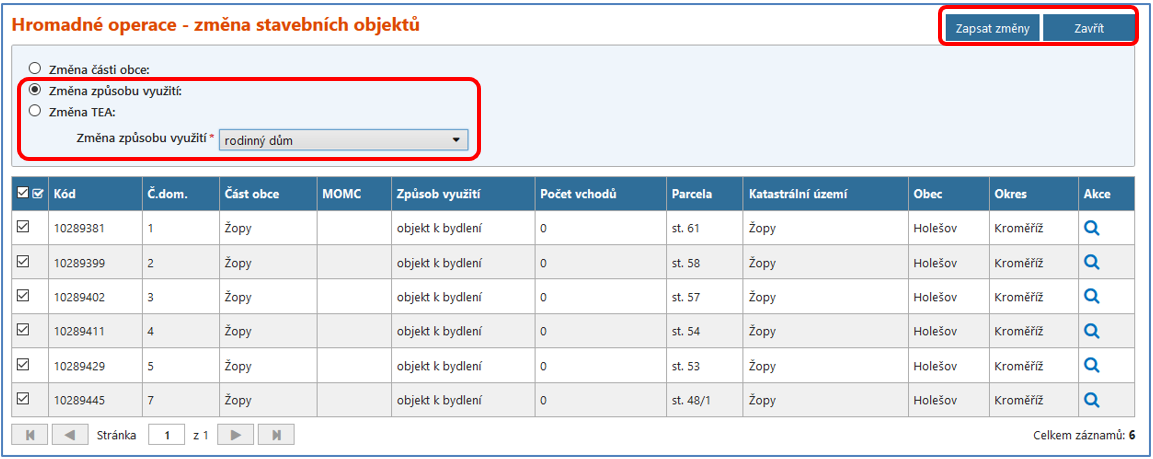Uncheck the row checkbox for 10289381
Viewport: 1153px width, 459px height.
pyautogui.click(x=24, y=228)
